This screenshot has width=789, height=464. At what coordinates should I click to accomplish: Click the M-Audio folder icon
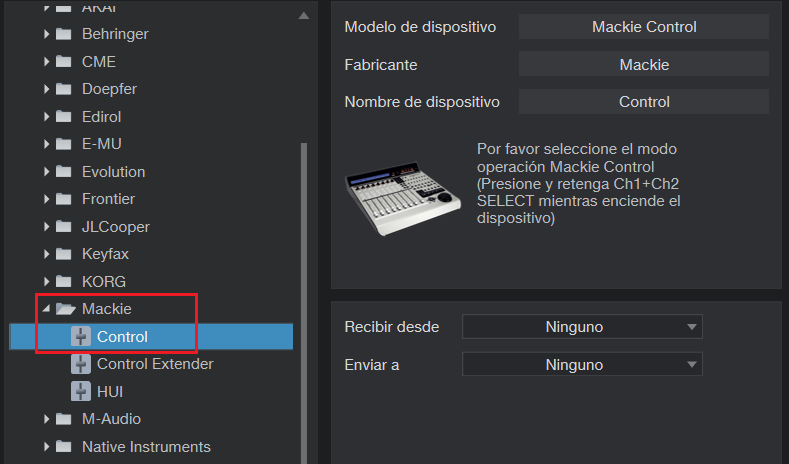(x=63, y=419)
